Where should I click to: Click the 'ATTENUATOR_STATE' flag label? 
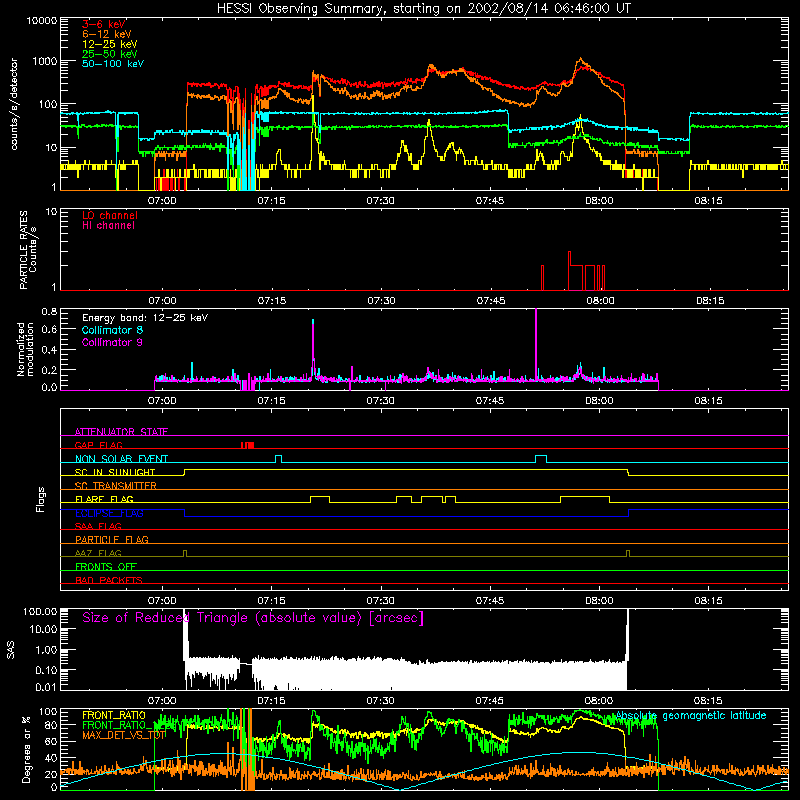pos(121,432)
